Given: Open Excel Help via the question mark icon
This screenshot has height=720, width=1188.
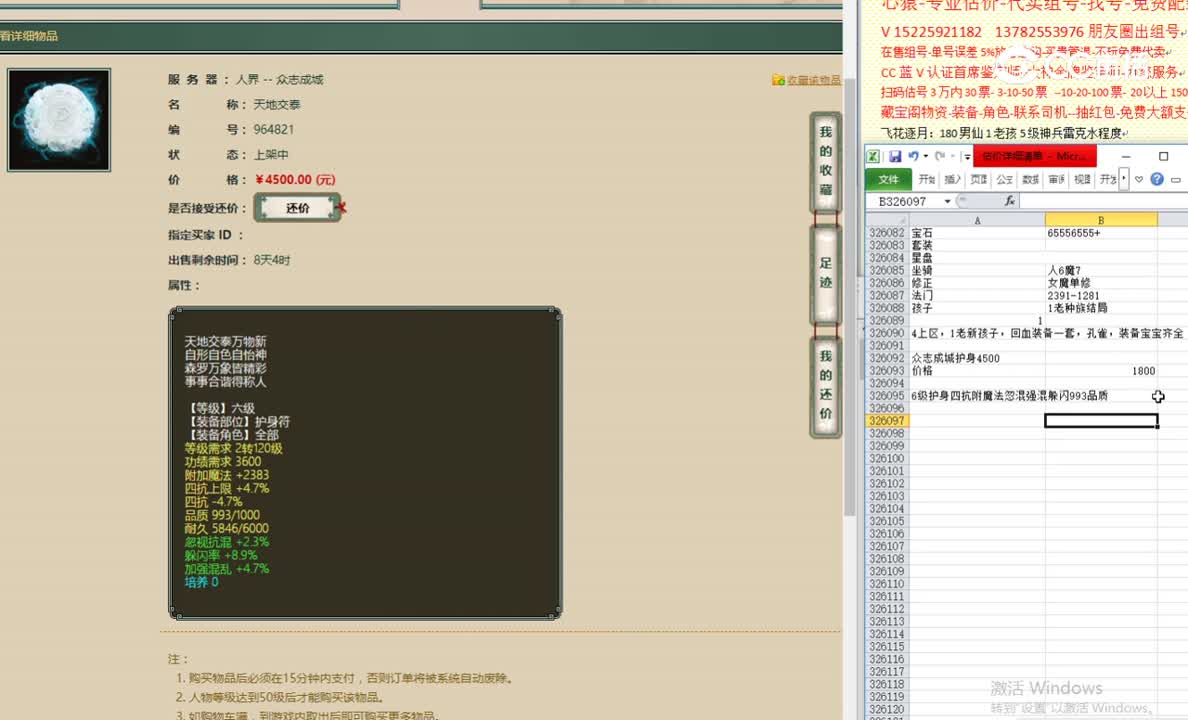Looking at the screenshot, I should click(x=1158, y=180).
